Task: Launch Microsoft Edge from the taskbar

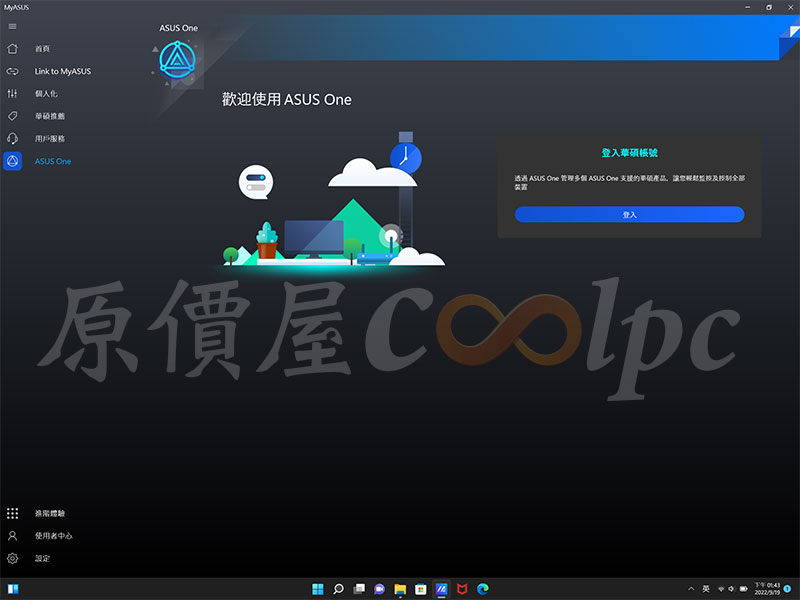Action: pos(483,589)
